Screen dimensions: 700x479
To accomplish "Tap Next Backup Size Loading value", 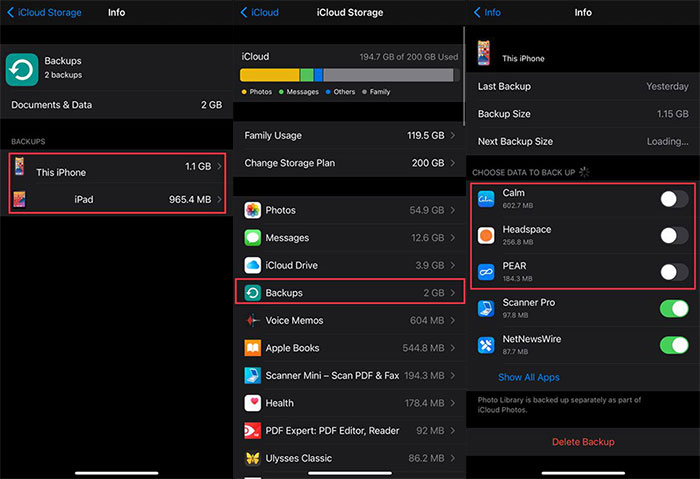I will 667,142.
